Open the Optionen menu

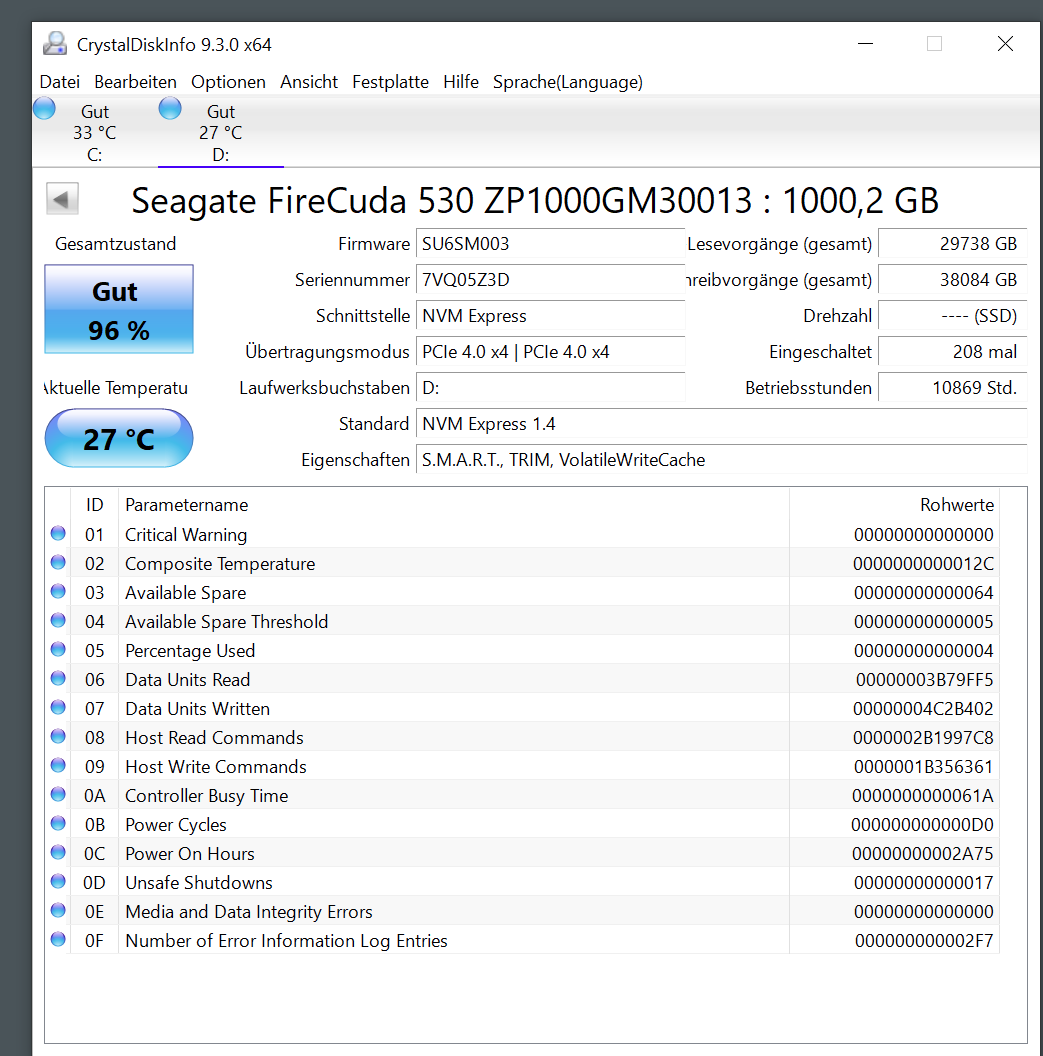pos(228,82)
